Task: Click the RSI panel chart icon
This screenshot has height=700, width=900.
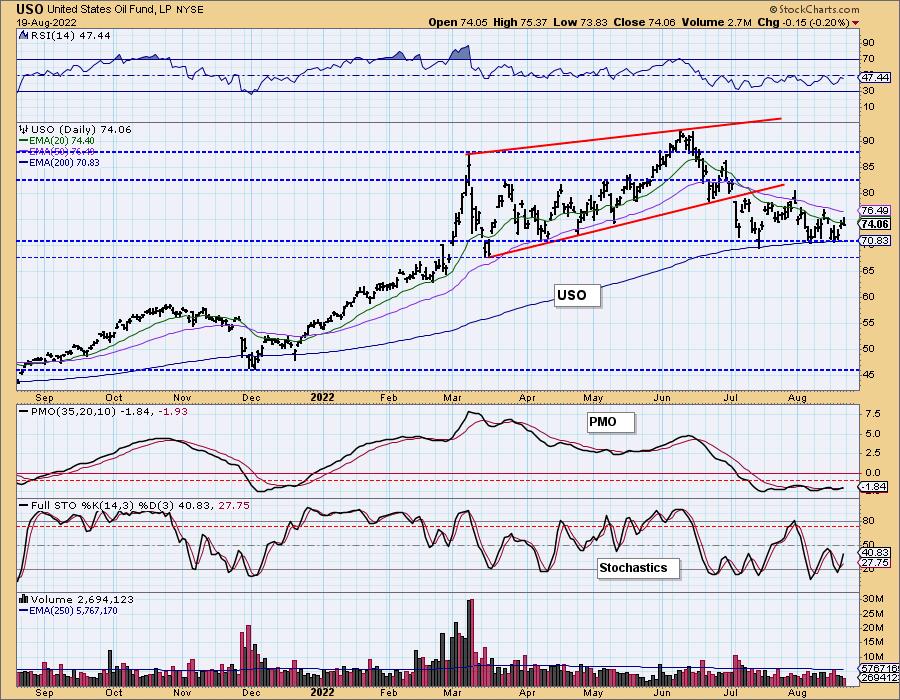Action: coord(24,36)
